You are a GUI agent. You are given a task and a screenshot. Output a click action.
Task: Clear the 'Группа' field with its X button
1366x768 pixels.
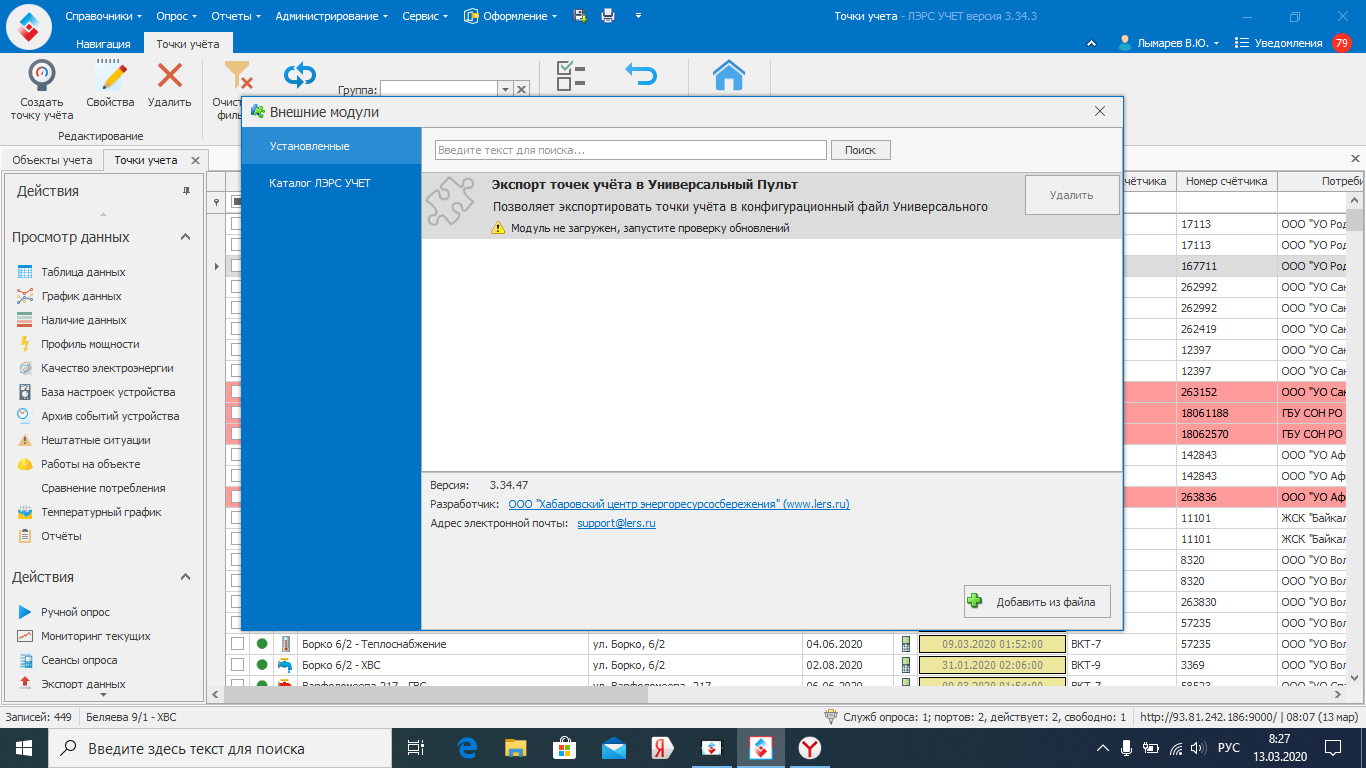(520, 90)
